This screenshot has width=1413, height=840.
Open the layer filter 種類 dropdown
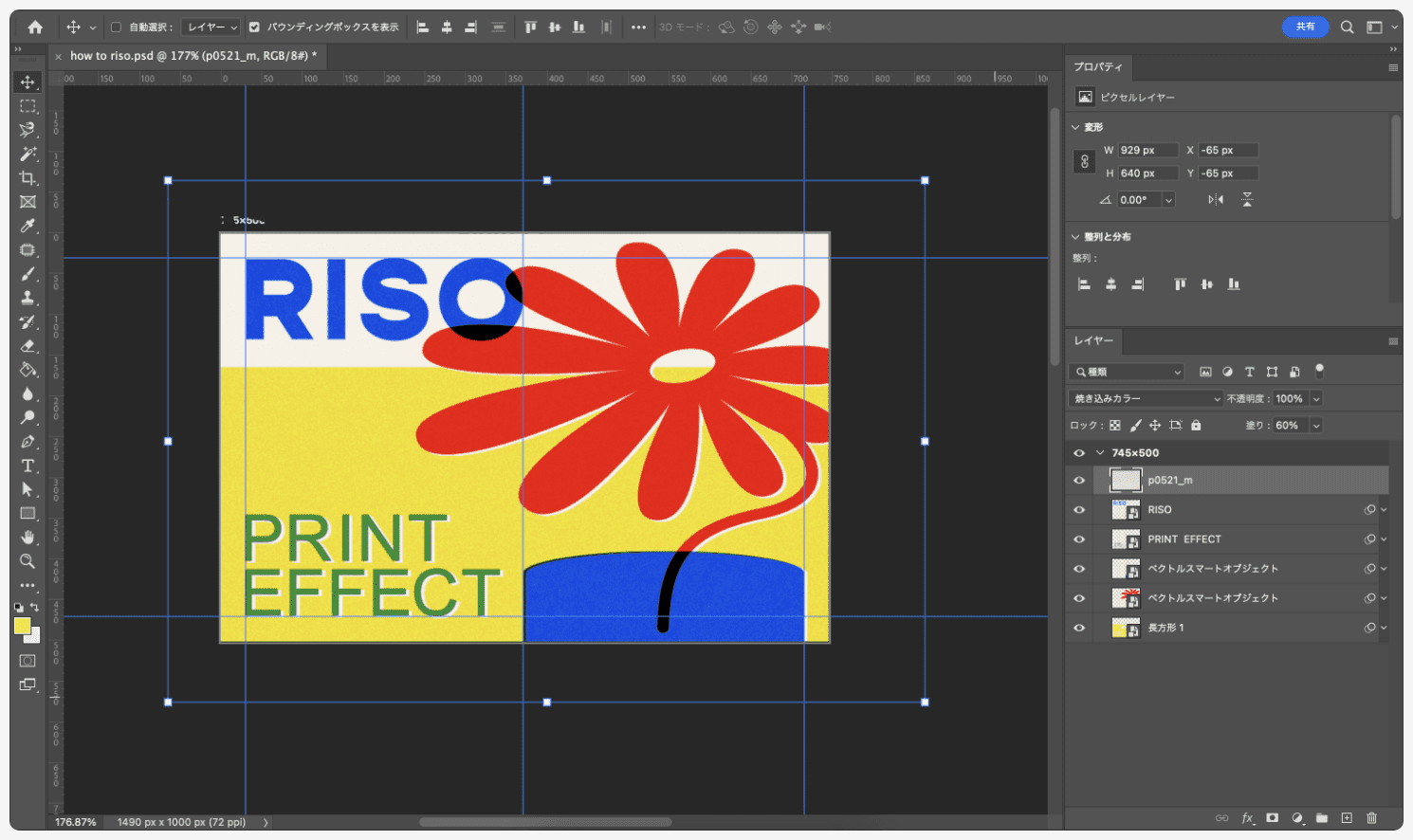[x=1127, y=372]
